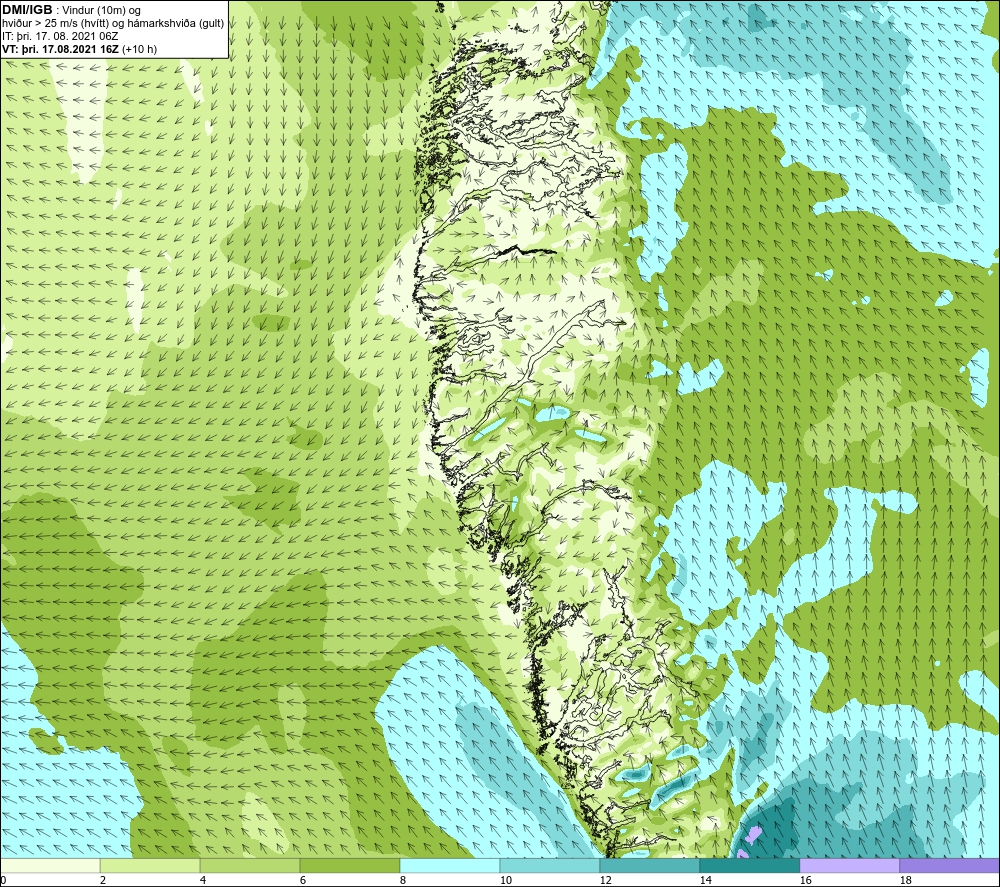Screen dimensions: 1000x887
Task: Click the legend tick label '10'
Action: [x=506, y=880]
